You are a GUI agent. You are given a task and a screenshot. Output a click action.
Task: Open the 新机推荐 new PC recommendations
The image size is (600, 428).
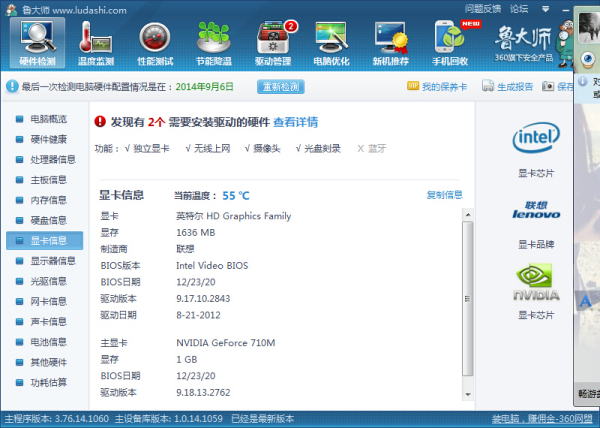[x=391, y=43]
